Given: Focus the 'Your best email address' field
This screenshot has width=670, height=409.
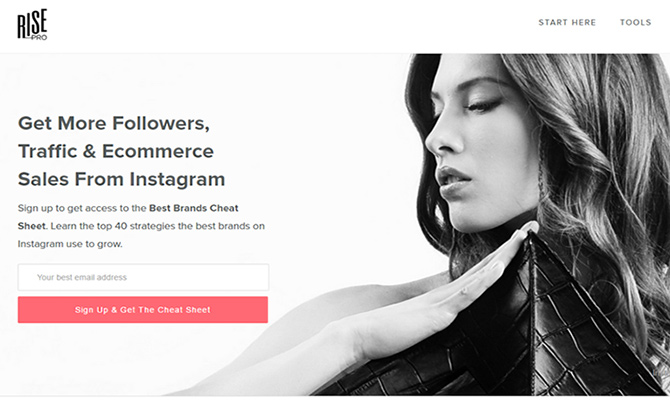Looking at the screenshot, I should click(x=143, y=277).
